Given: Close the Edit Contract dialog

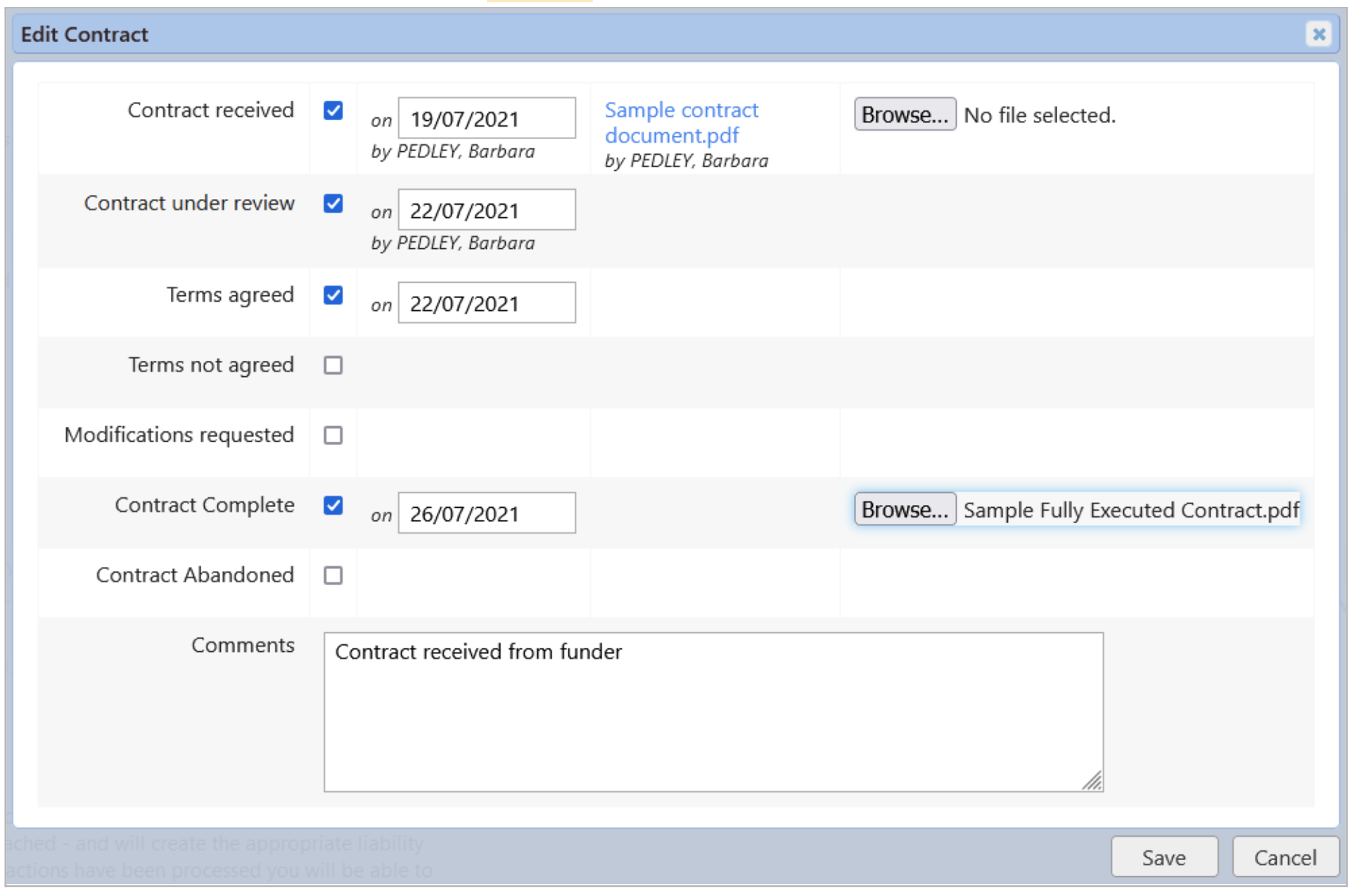Looking at the screenshot, I should coord(1319,34).
